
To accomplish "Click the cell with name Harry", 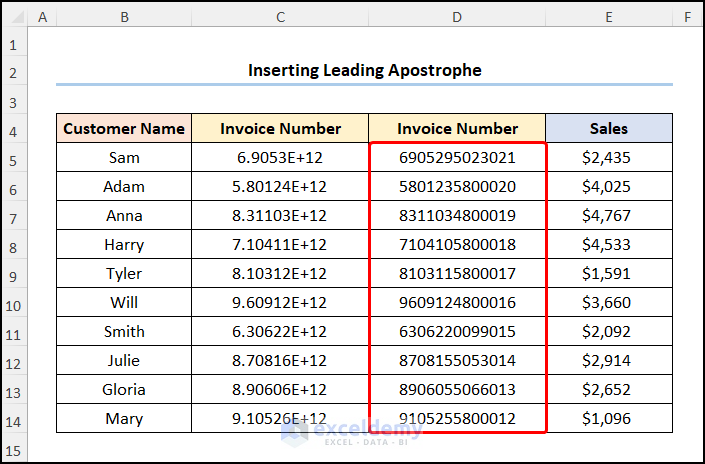I will coord(124,245).
